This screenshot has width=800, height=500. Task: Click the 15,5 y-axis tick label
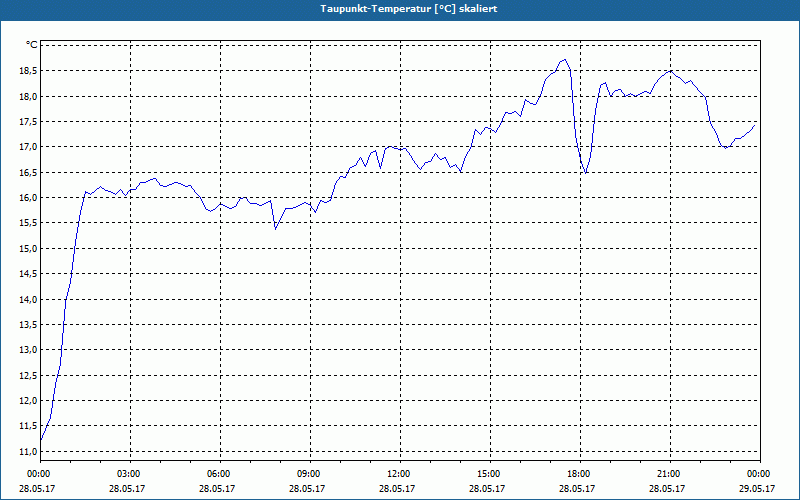29,223
